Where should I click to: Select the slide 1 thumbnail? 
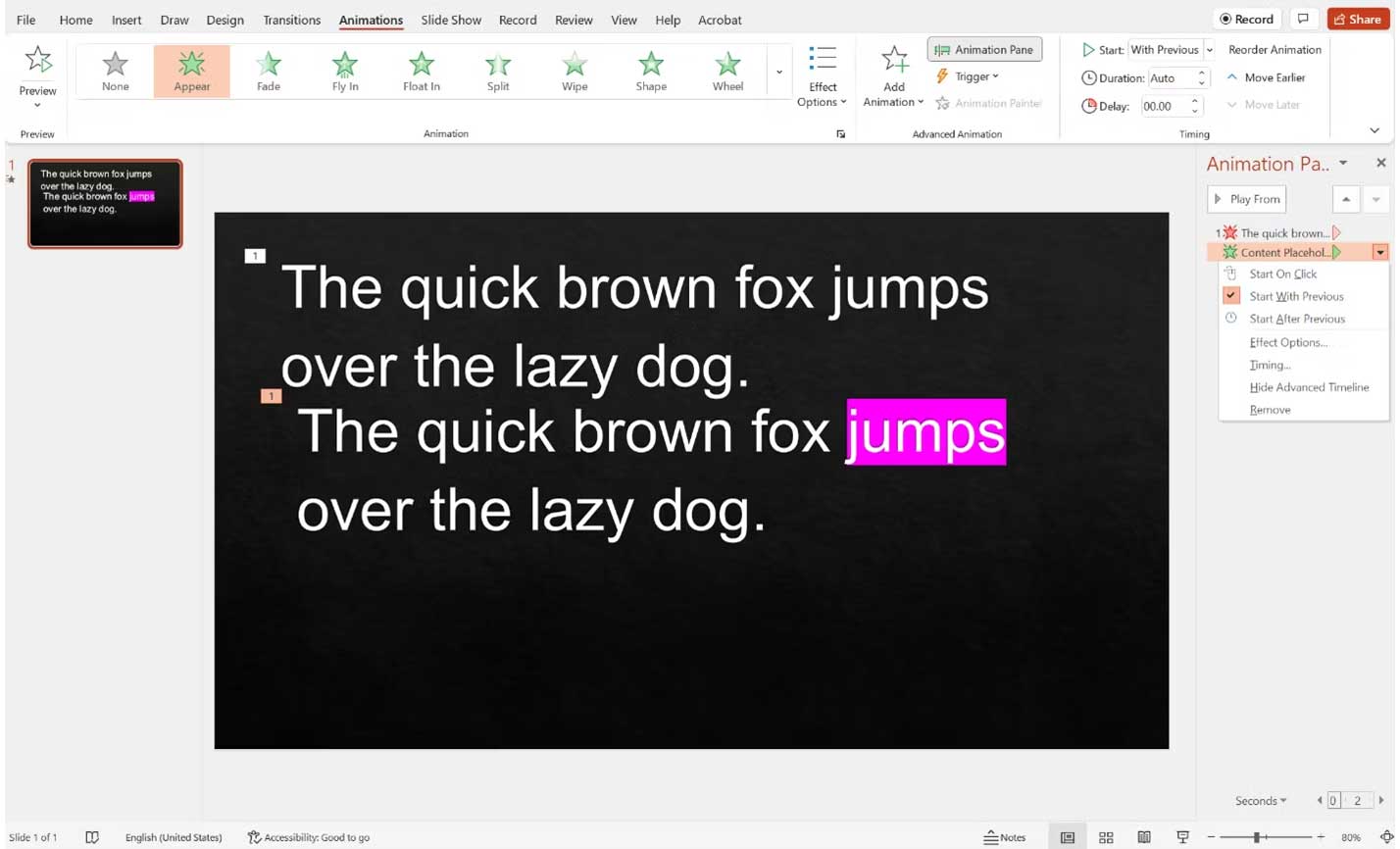105,203
